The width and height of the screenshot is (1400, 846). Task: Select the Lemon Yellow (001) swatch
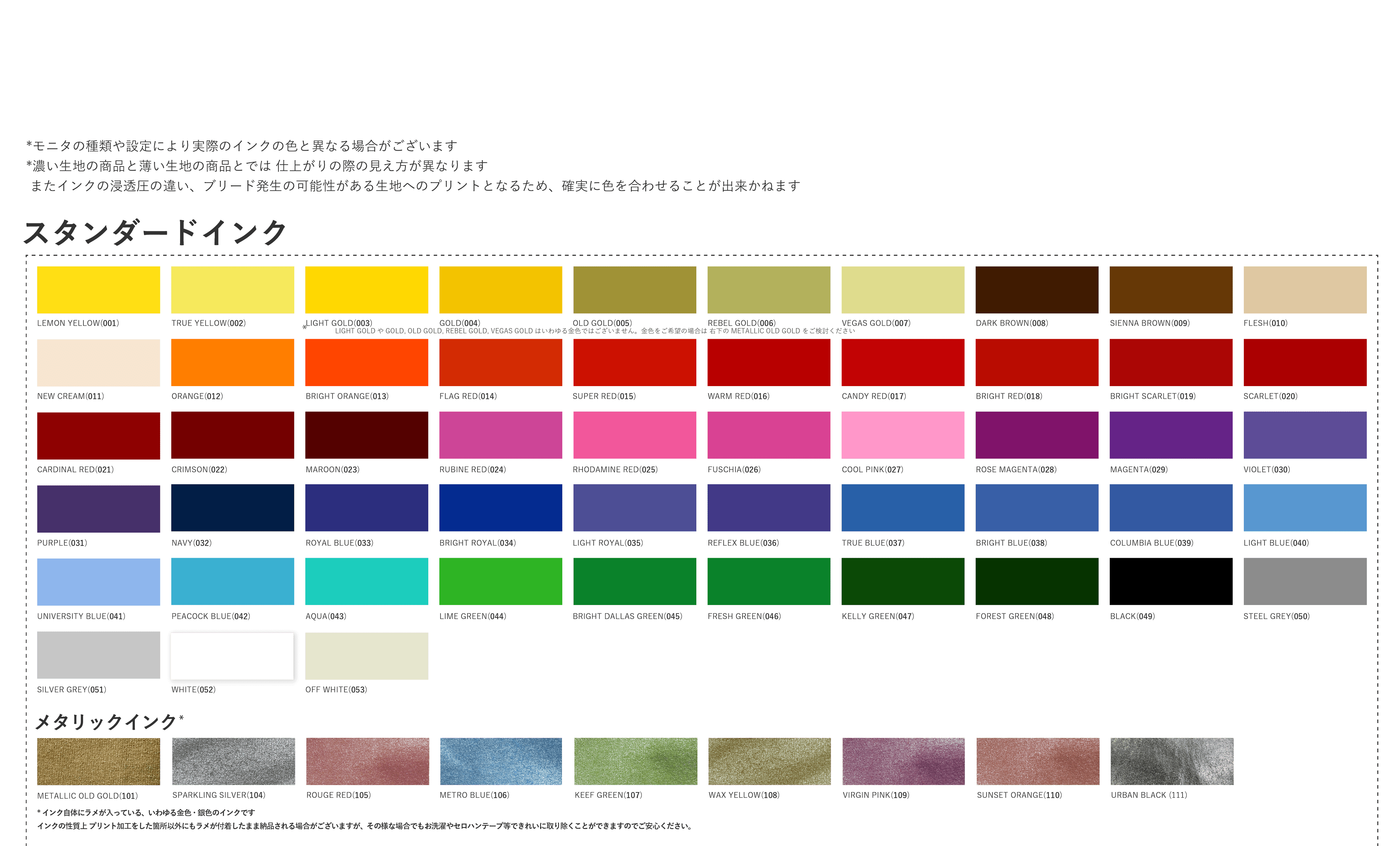pyautogui.click(x=98, y=290)
